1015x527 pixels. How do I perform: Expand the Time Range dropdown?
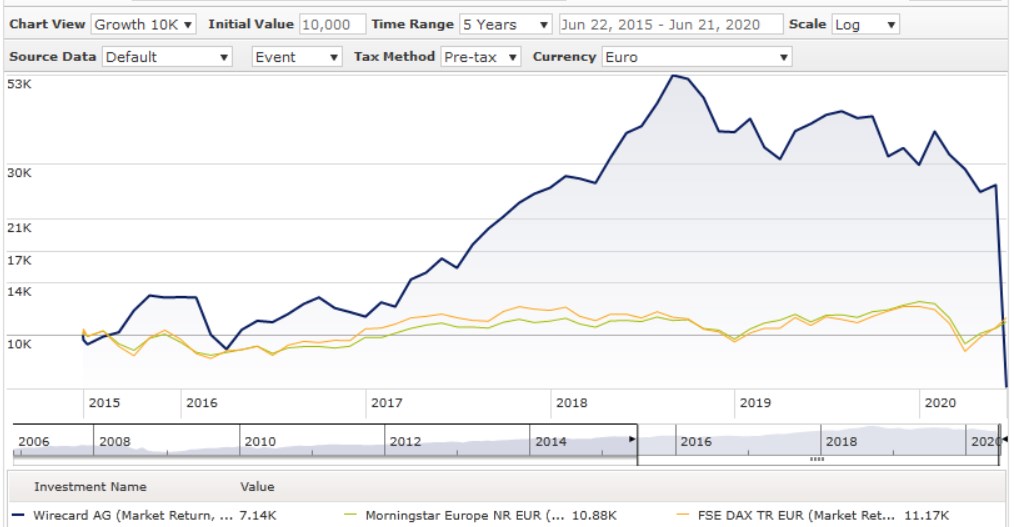[505, 24]
